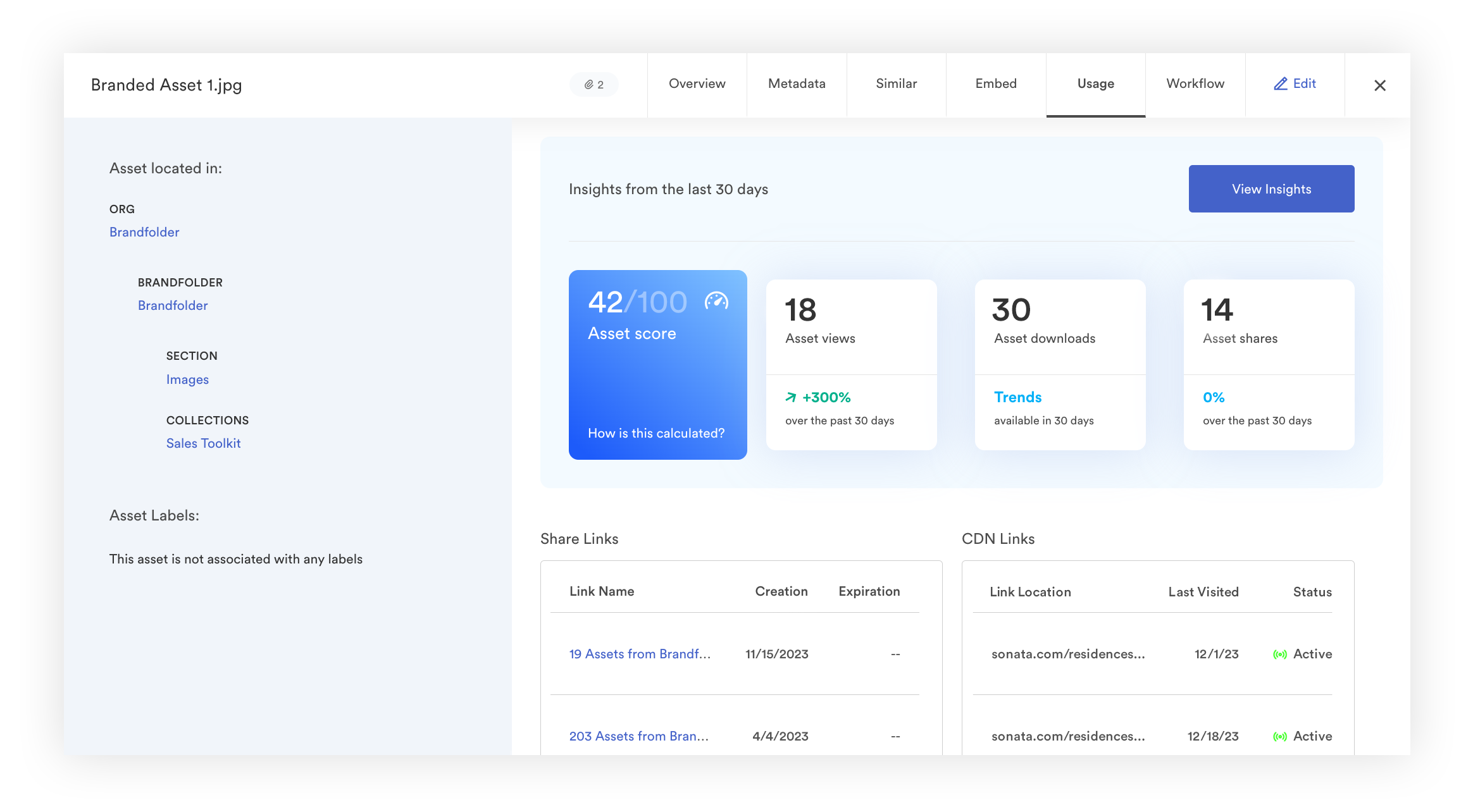The width and height of the screenshot is (1473, 812).
Task: Switch to the Metadata tab
Action: tap(796, 83)
